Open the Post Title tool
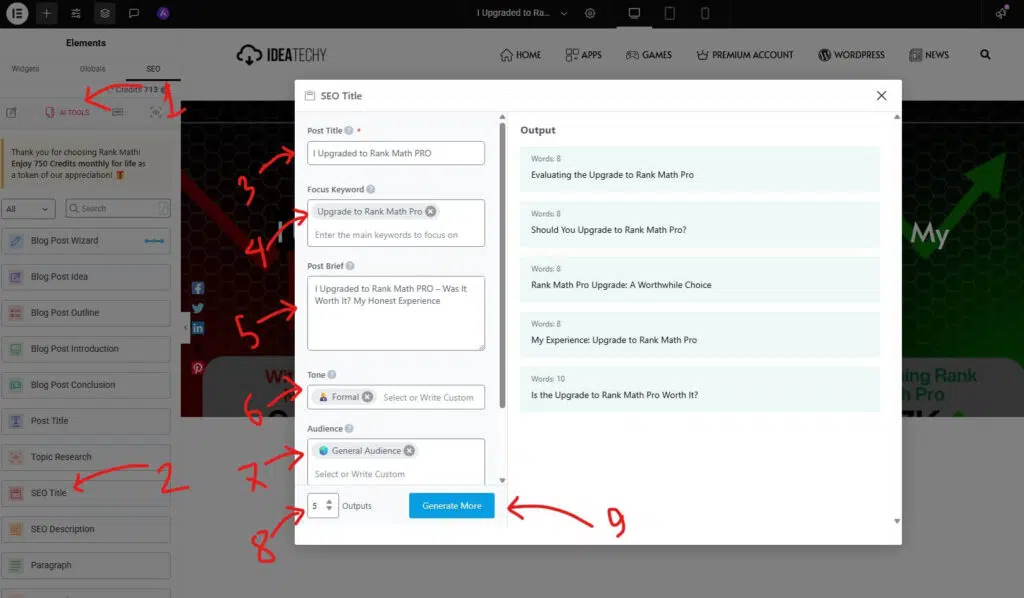The height and width of the screenshot is (598, 1024). [86, 421]
